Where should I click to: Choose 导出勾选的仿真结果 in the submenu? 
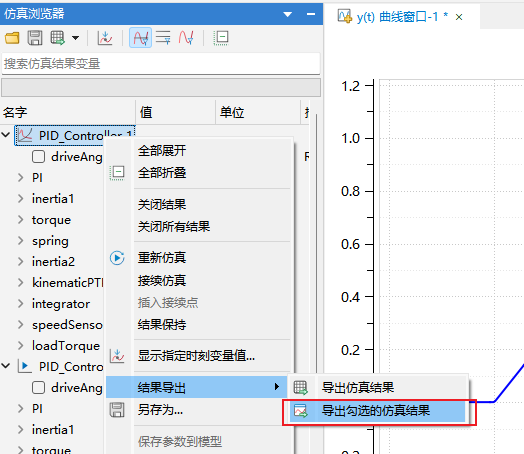(x=378, y=411)
